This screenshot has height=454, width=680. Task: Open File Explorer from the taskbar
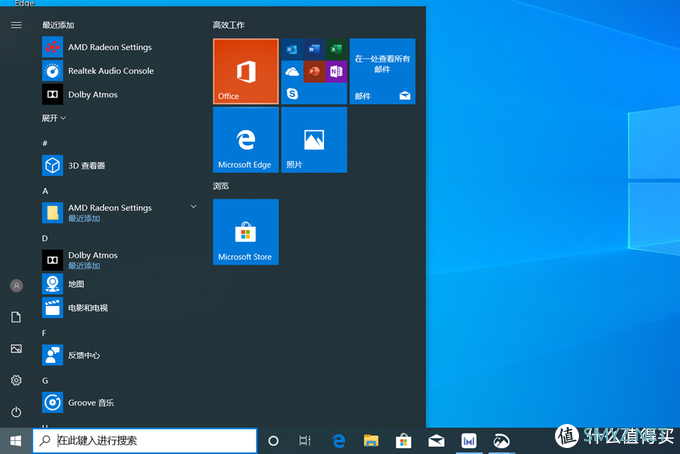(x=371, y=441)
